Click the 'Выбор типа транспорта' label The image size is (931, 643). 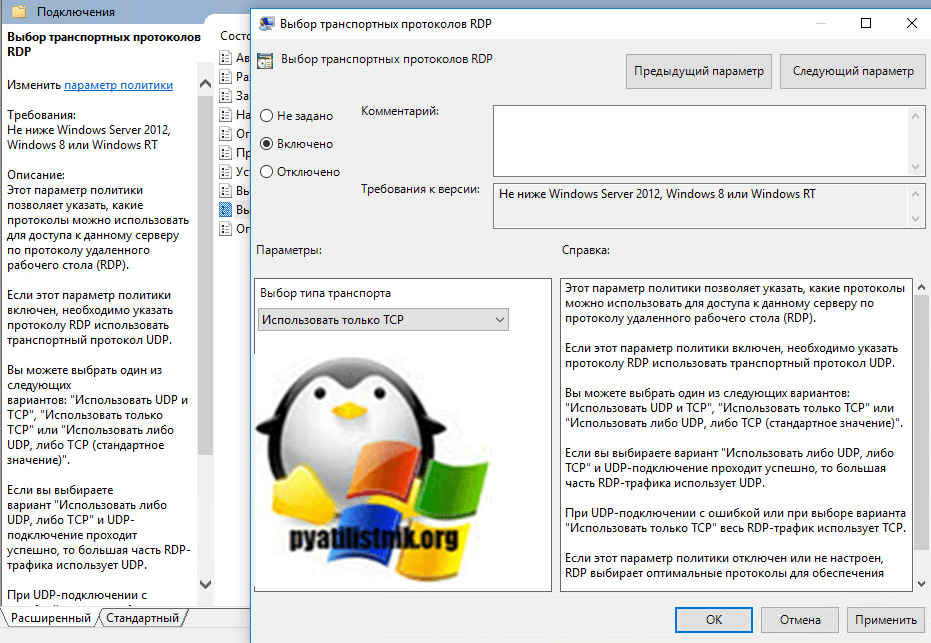[x=325, y=293]
